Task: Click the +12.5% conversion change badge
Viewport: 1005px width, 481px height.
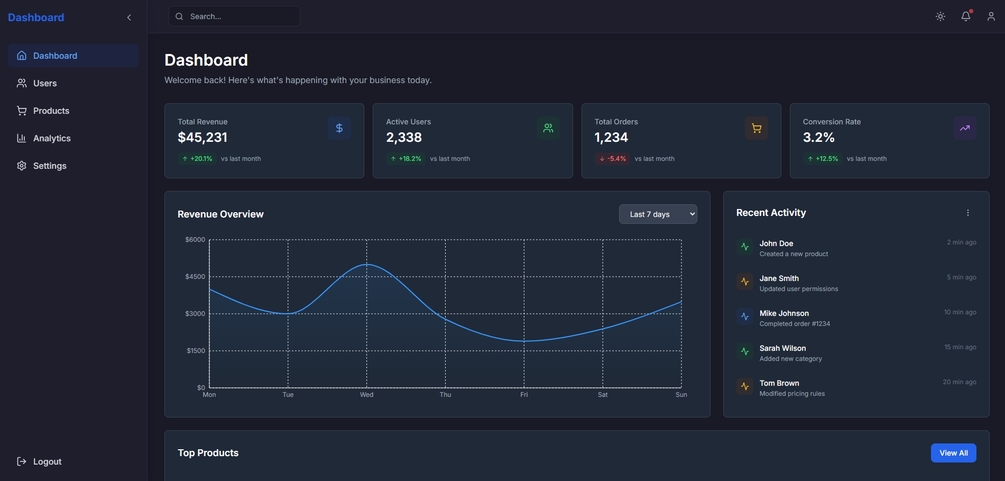Action: [822, 158]
